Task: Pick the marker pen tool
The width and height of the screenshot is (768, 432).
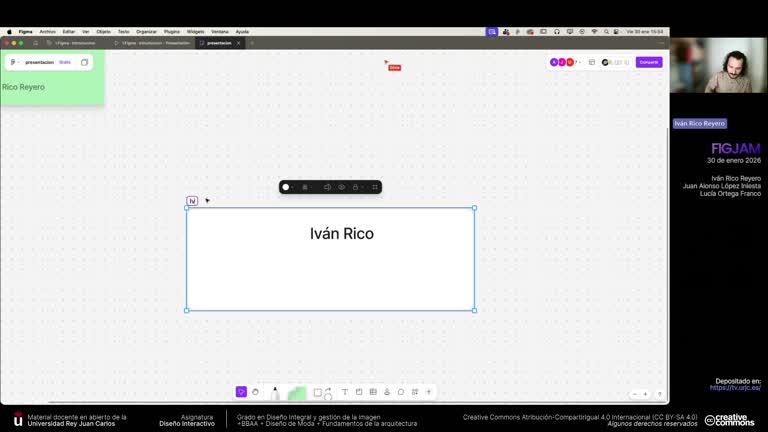Action: pyautogui.click(x=275, y=392)
